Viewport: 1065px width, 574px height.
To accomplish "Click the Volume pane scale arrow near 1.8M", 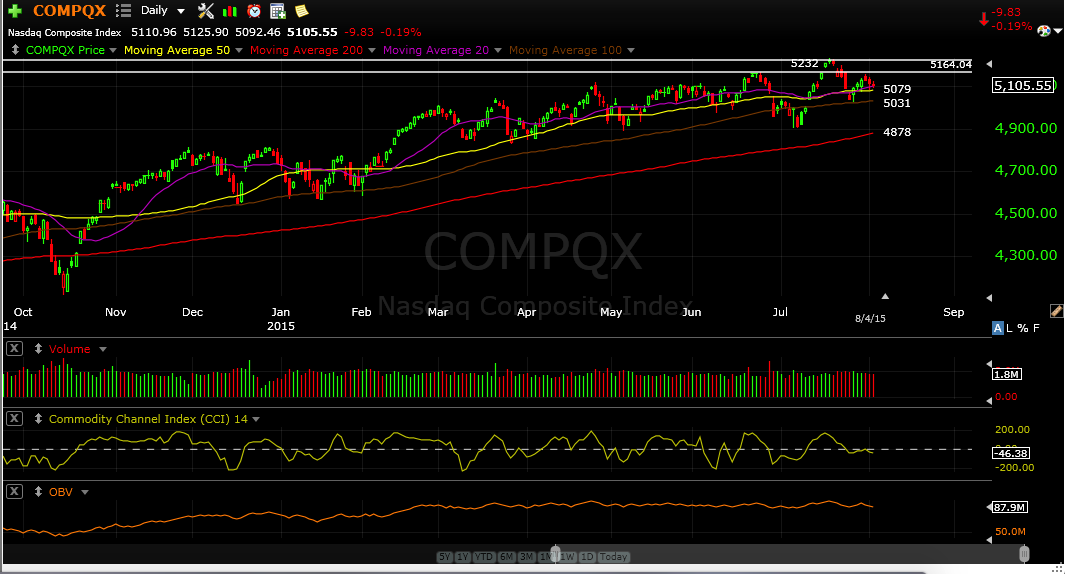I will coord(989,365).
